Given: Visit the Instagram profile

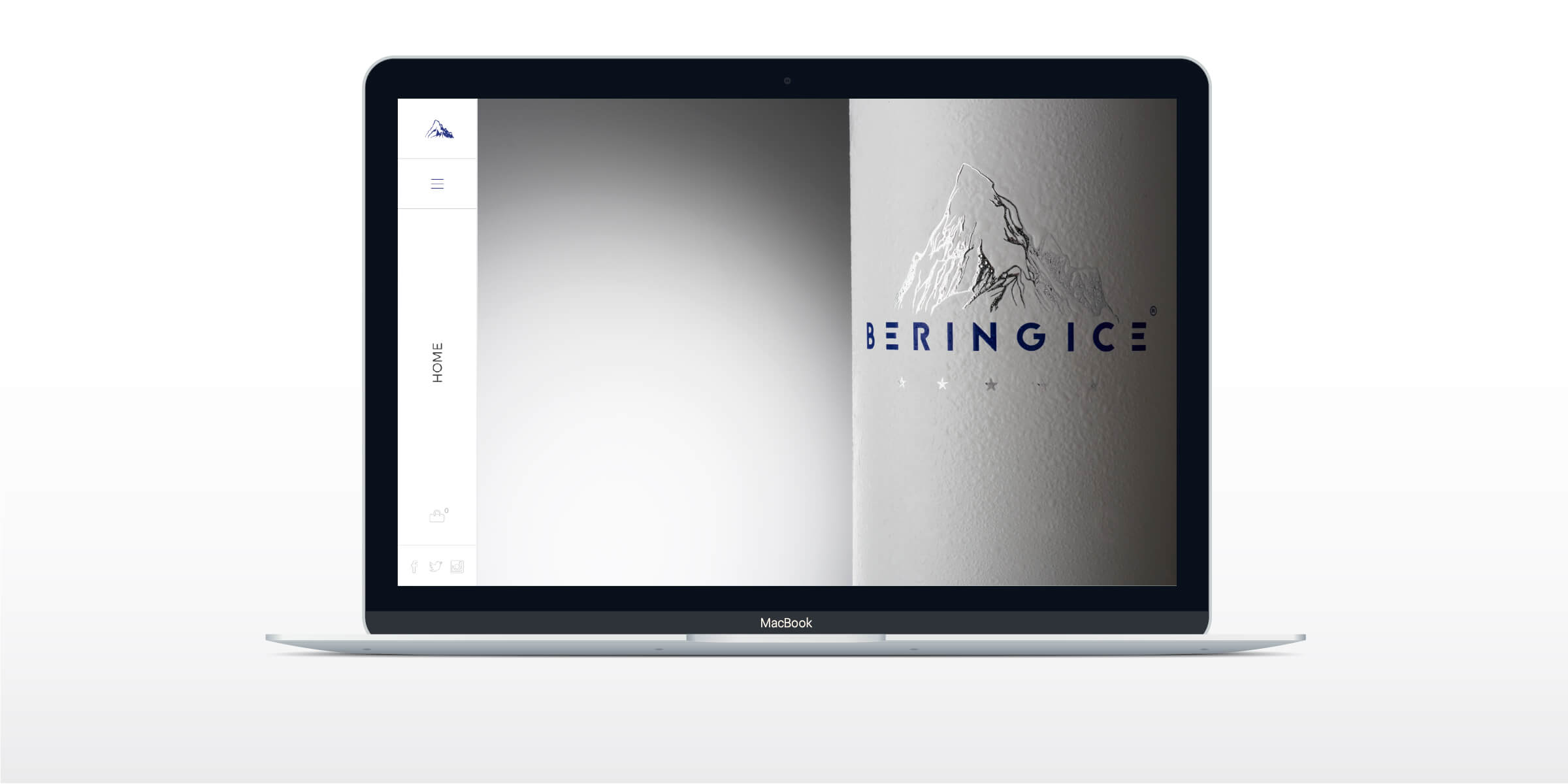Looking at the screenshot, I should (457, 566).
